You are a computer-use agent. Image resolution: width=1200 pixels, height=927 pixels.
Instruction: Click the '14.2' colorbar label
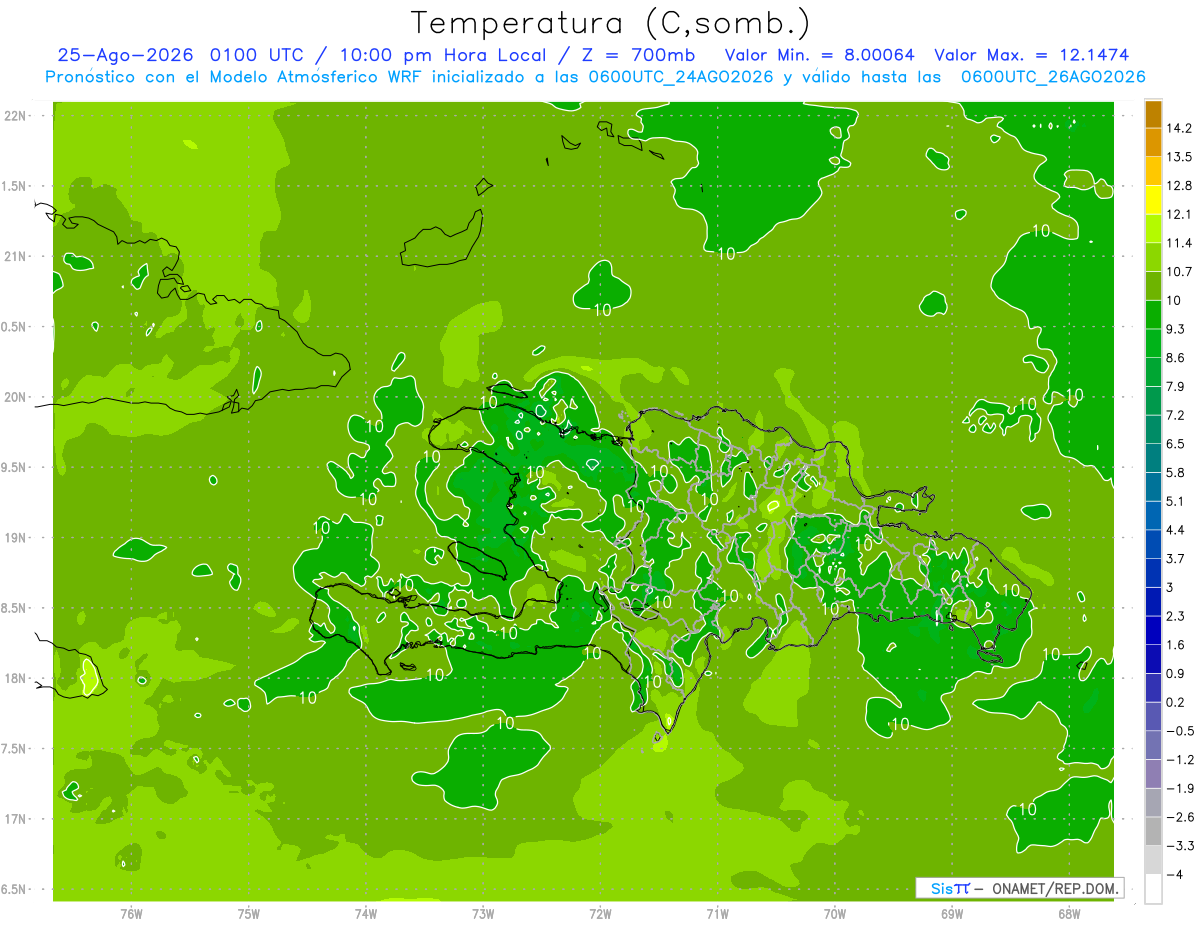[1179, 128]
